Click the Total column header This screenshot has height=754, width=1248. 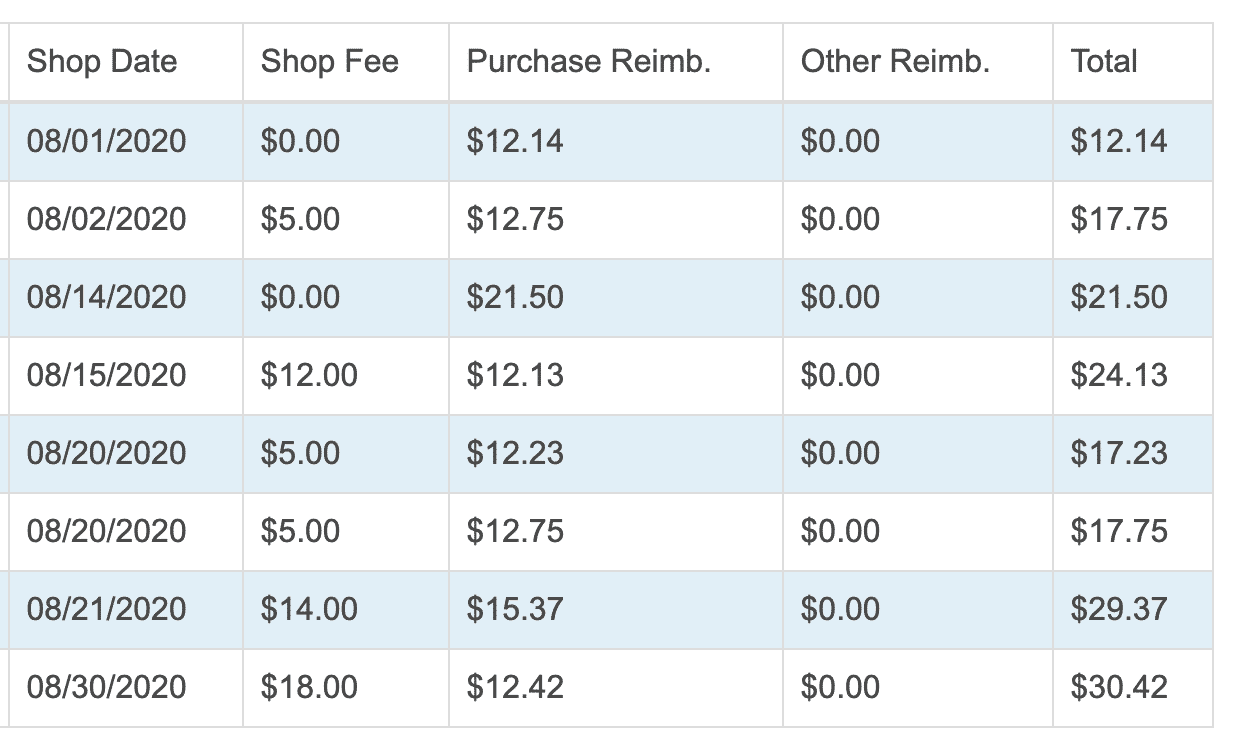coord(1133,62)
